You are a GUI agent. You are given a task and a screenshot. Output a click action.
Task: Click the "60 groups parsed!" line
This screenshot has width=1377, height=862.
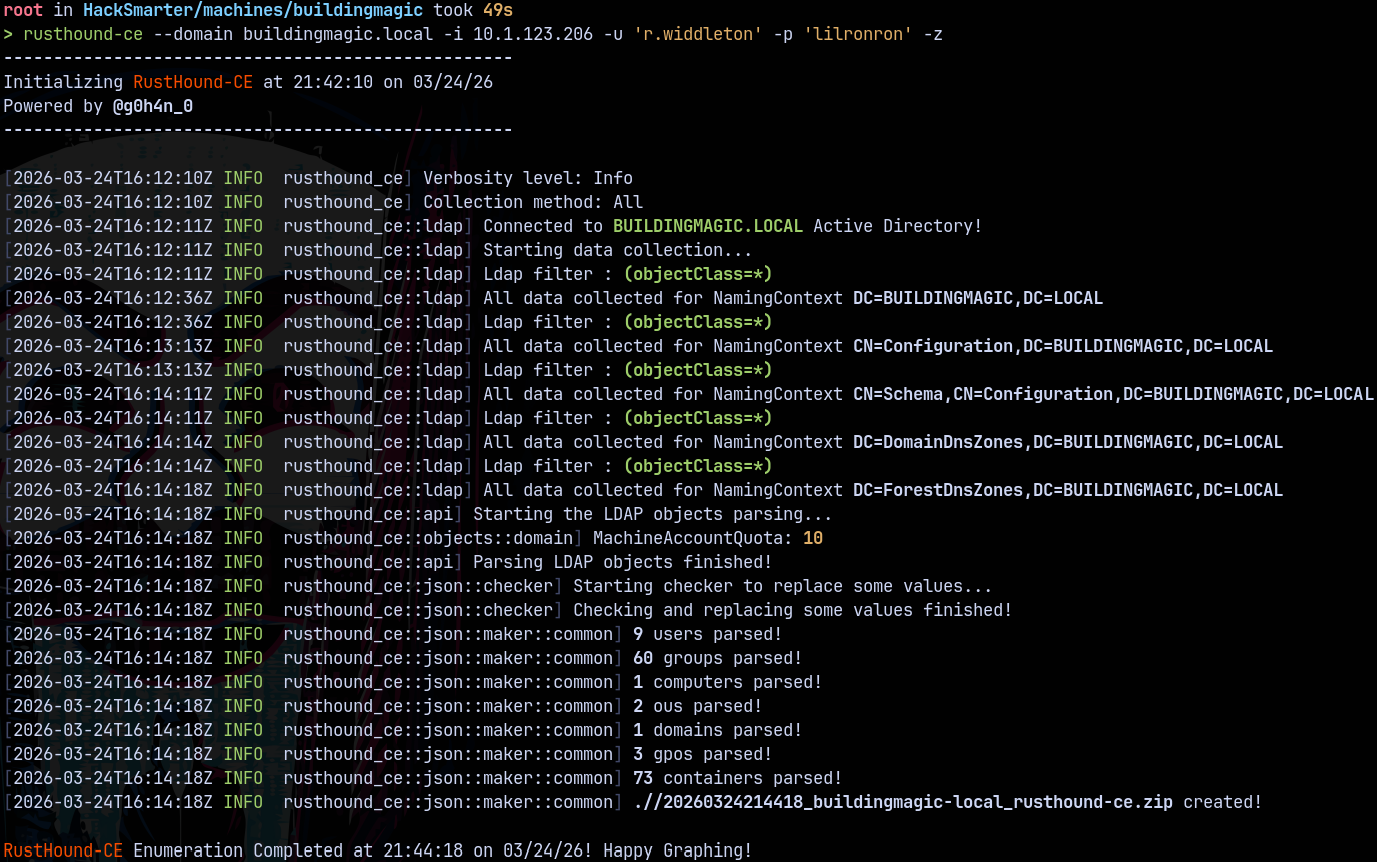point(717,658)
